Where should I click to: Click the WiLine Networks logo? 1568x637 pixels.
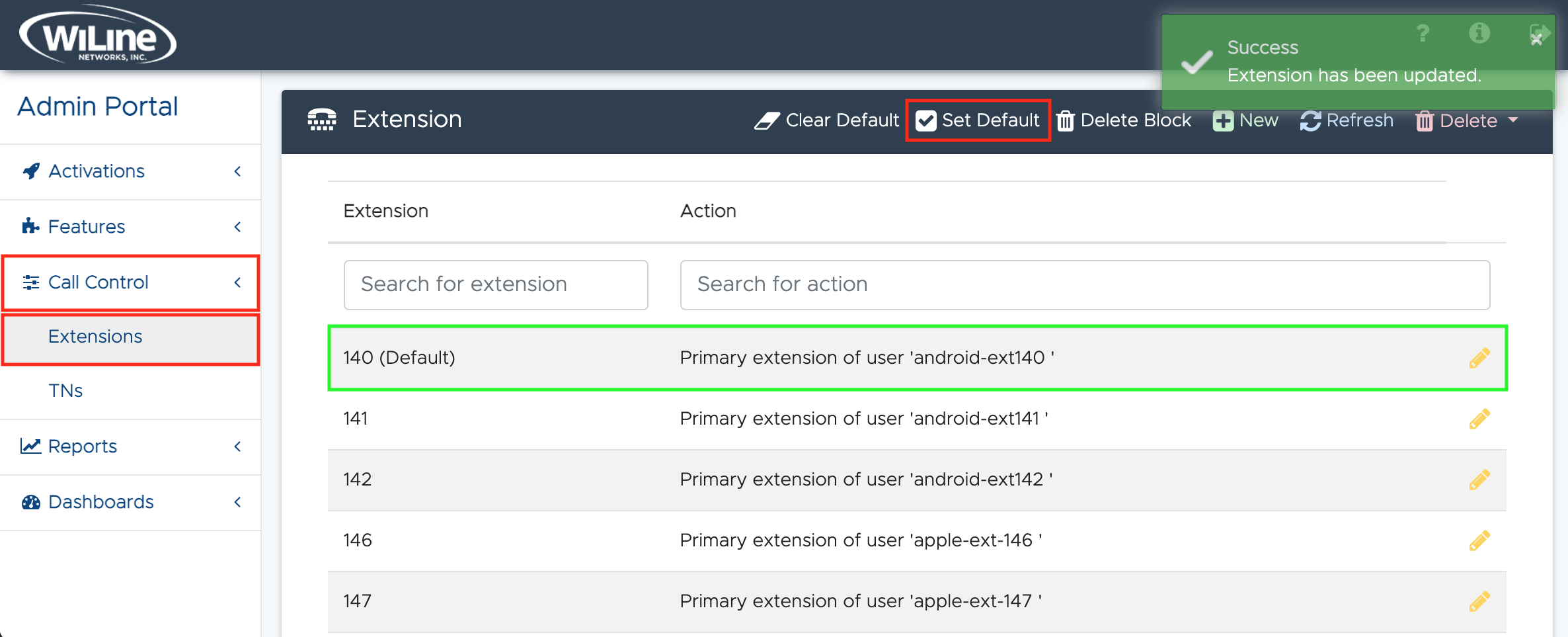98,35
